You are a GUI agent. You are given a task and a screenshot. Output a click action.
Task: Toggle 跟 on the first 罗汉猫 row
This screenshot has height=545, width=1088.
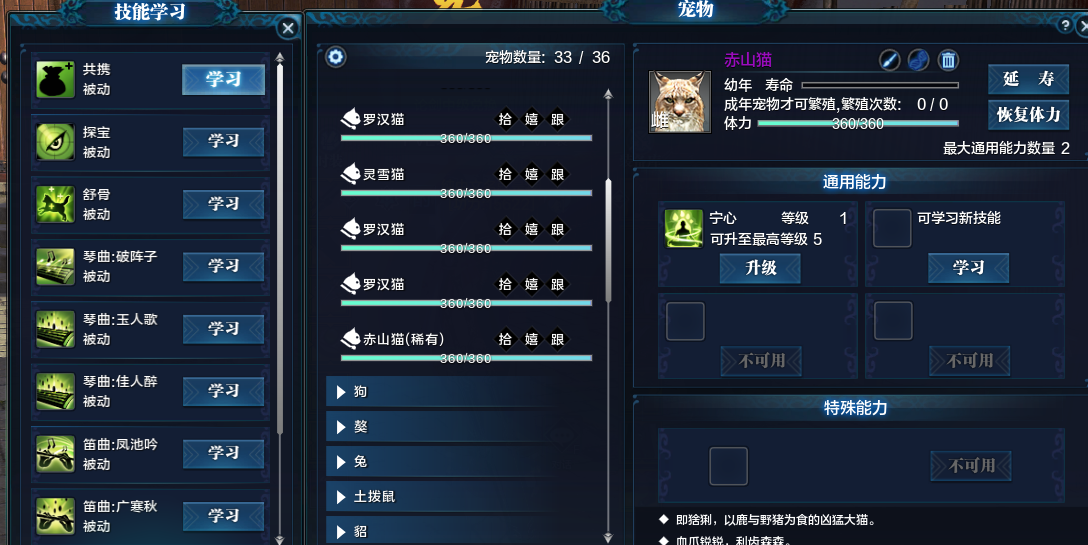point(557,119)
